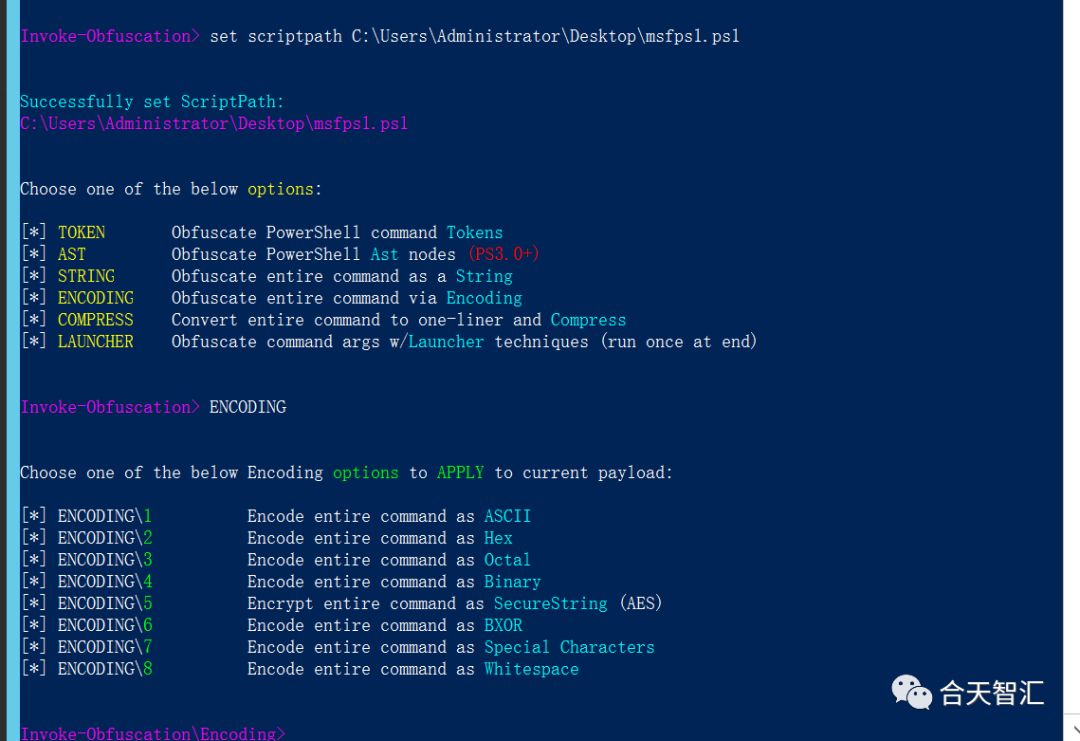This screenshot has height=741, width=1080.
Task: Click the Whitespace encoding keyword
Action: [x=531, y=669]
